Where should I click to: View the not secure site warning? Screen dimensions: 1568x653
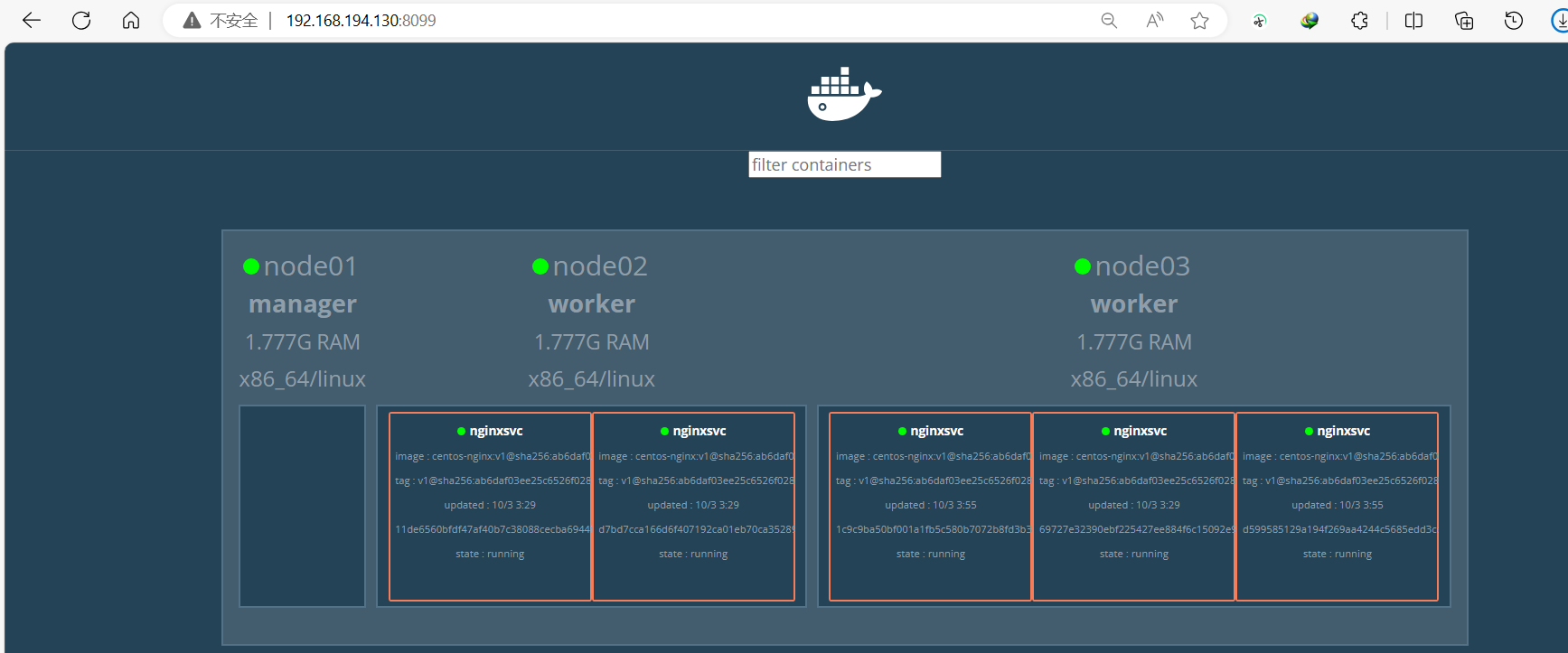221,21
